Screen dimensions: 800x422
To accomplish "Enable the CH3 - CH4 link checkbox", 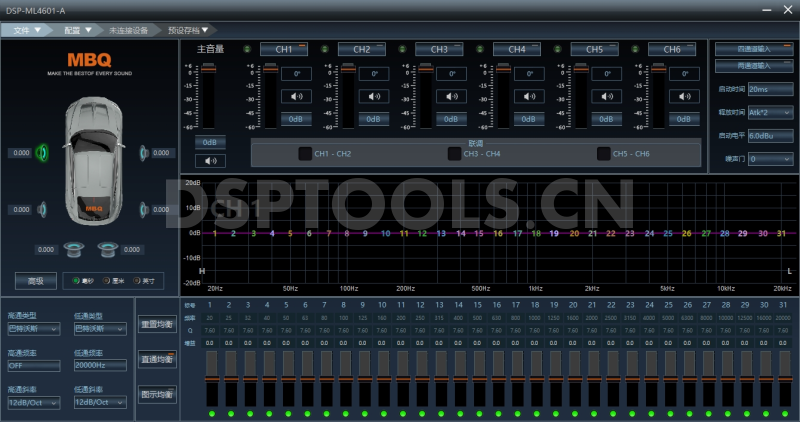I will tap(455, 154).
